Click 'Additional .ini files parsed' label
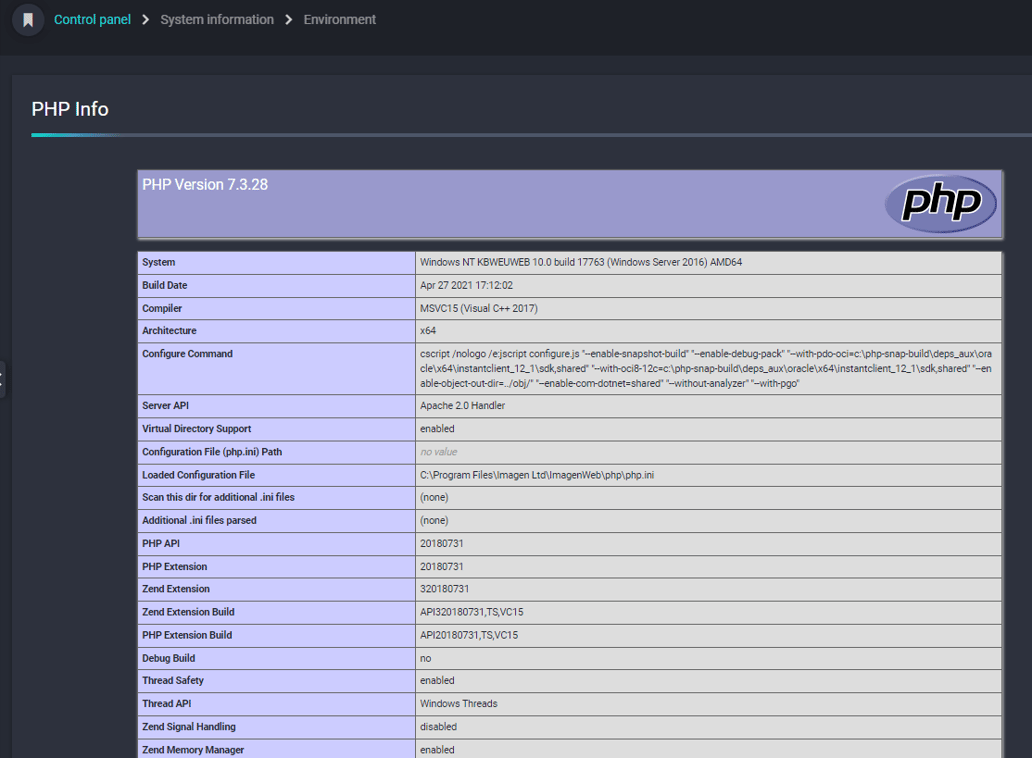1032x758 pixels. click(199, 520)
